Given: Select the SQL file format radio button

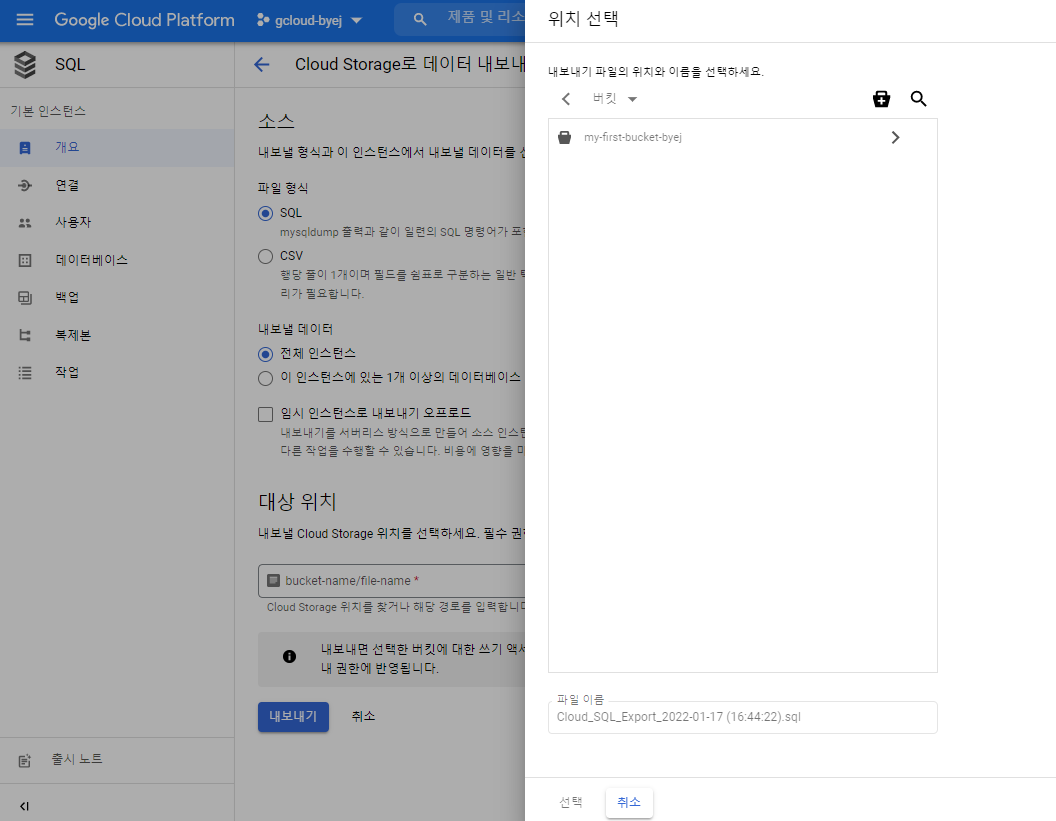Looking at the screenshot, I should click(x=265, y=214).
